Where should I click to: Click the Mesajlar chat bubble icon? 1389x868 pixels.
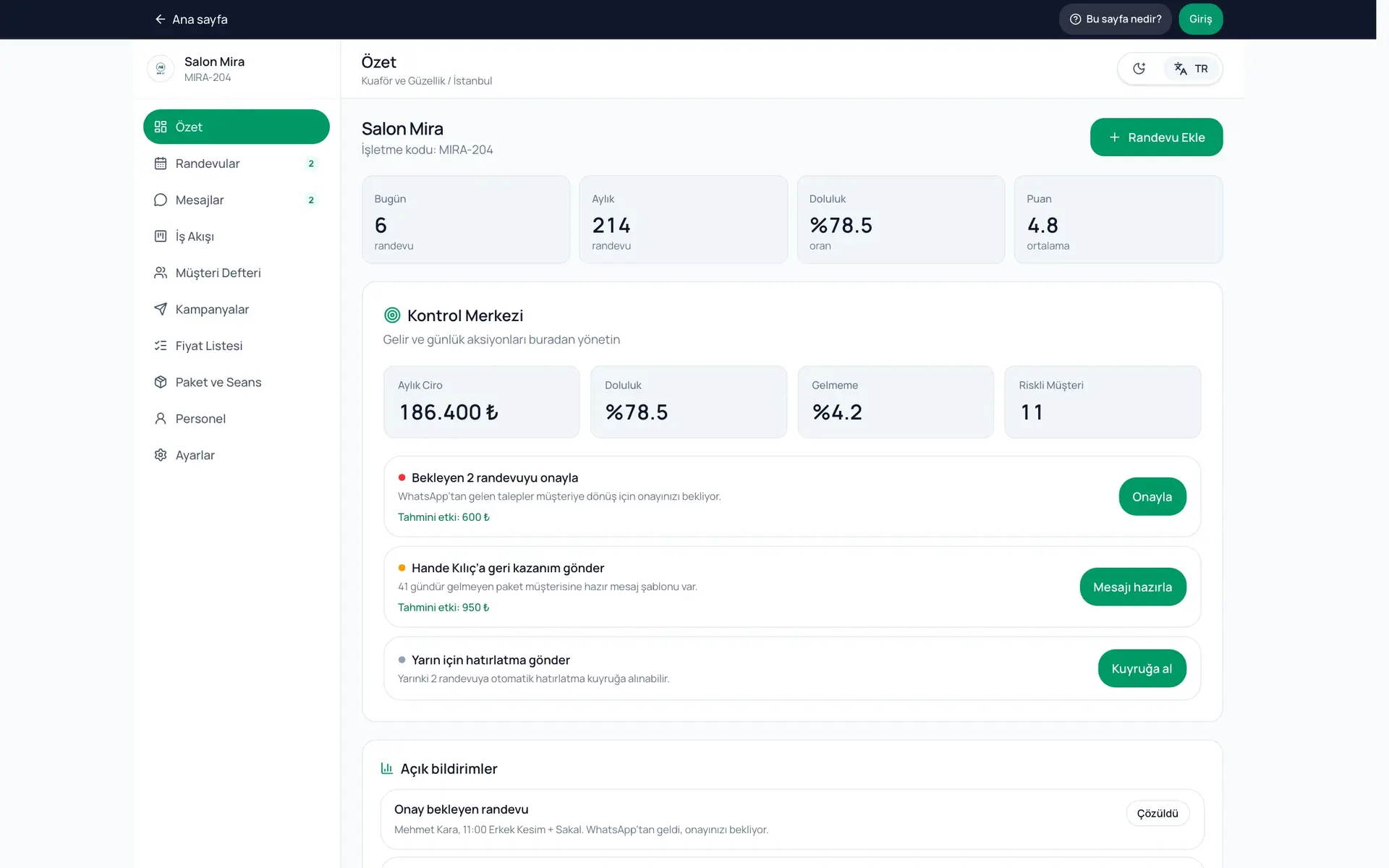coord(161,200)
